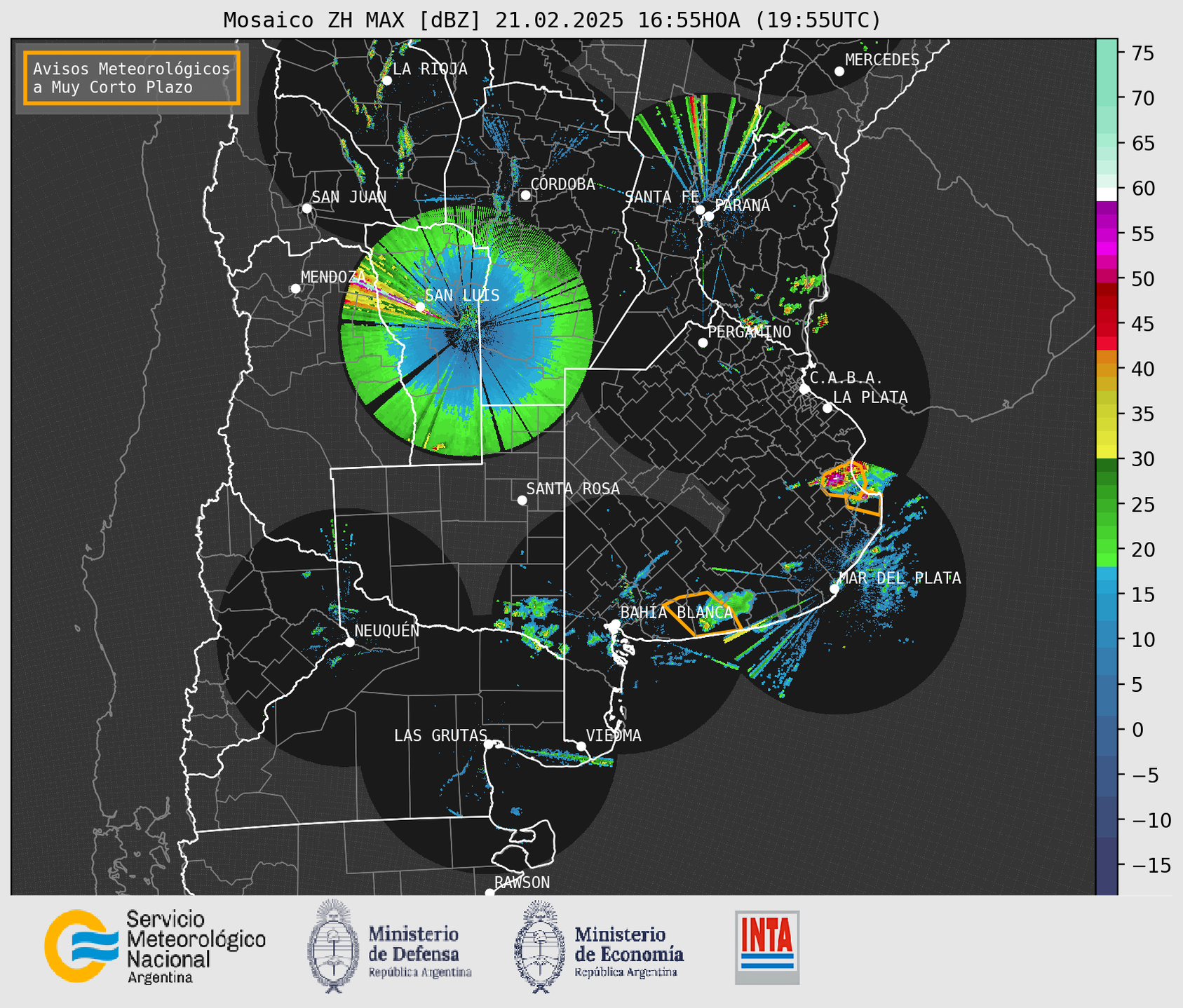The height and width of the screenshot is (1008, 1183).
Task: Click the SANTA ROSA city label
Action: click(x=573, y=489)
